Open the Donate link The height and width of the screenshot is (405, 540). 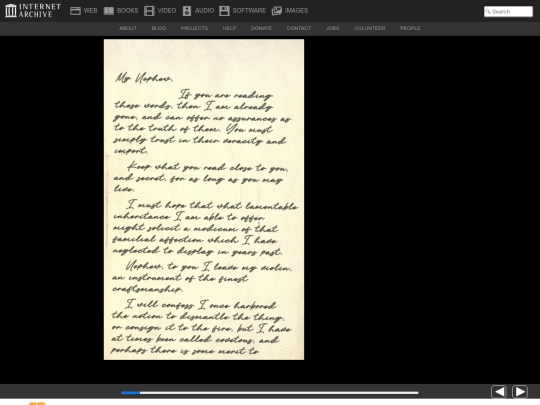click(261, 28)
